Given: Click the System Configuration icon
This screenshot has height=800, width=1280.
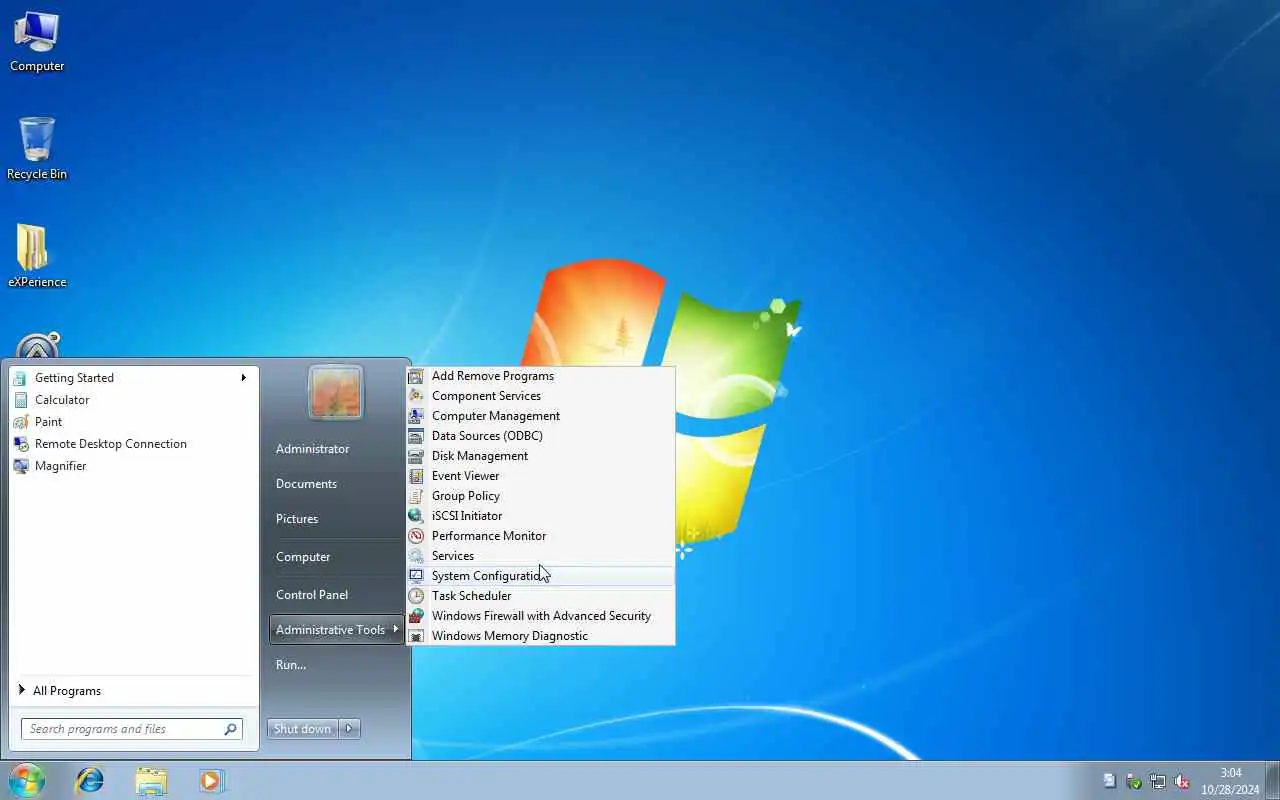Looking at the screenshot, I should point(416,576).
